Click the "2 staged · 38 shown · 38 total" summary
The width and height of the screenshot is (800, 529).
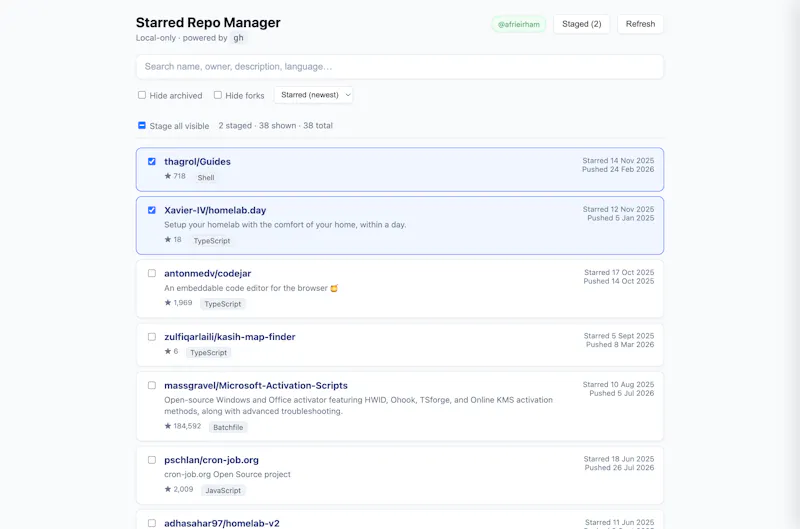[276, 125]
